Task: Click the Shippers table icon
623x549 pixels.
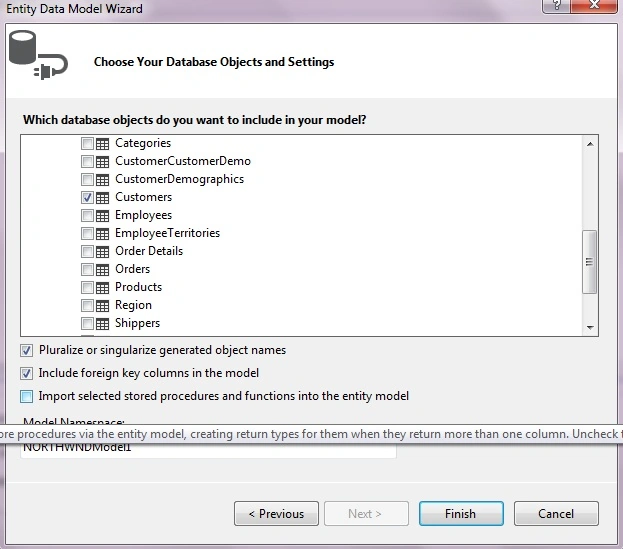Action: 103,324
